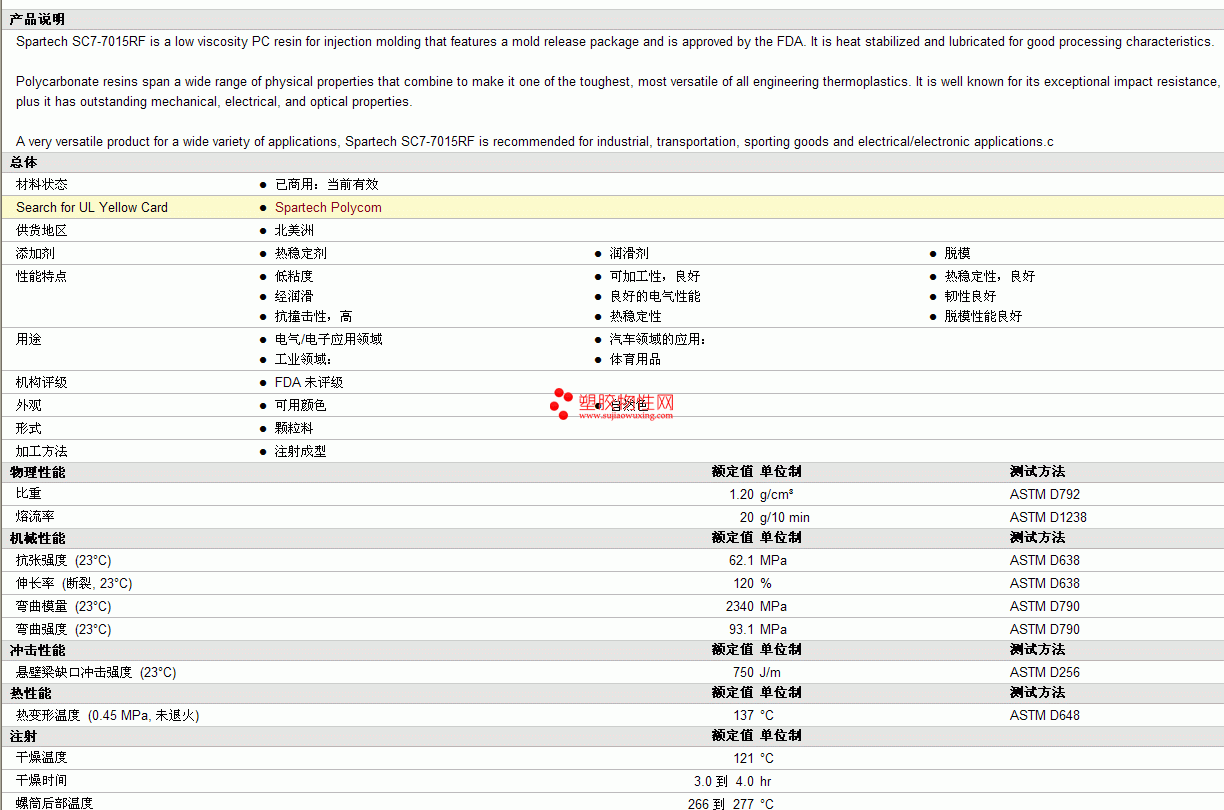Click the 悬壁梁缺口冲击强度 (23°C) row

click(x=612, y=672)
